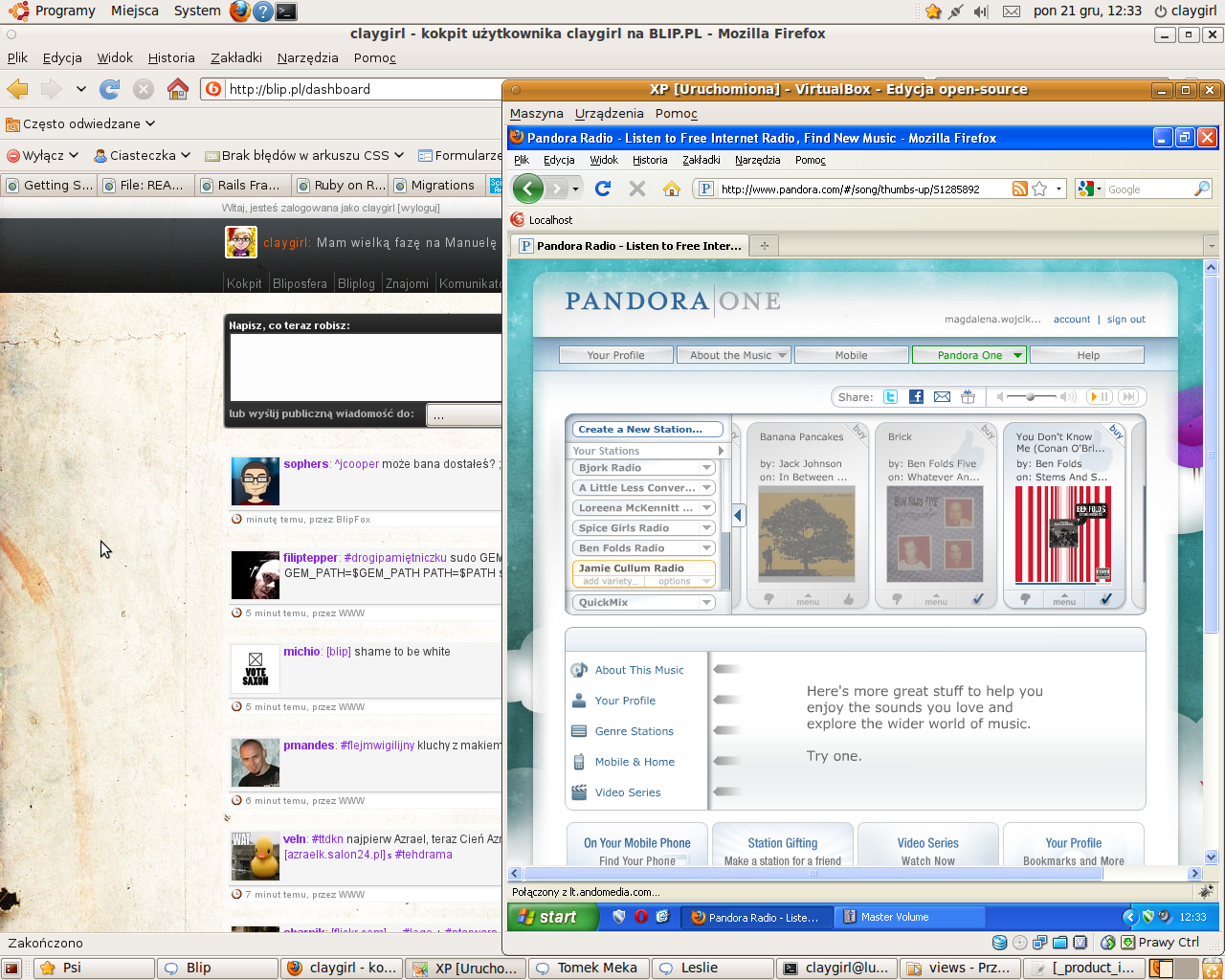1225x980 pixels.
Task: Share the song via email envelope icon
Action: coord(942,397)
